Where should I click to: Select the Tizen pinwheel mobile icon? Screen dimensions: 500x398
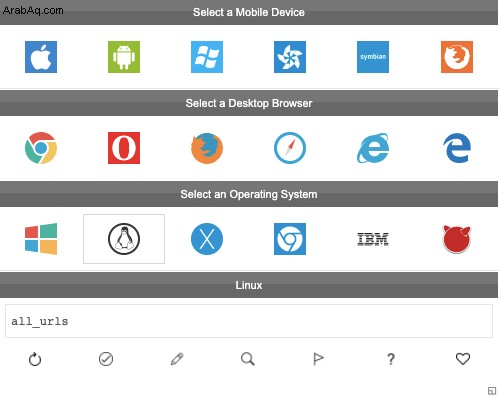tap(290, 57)
